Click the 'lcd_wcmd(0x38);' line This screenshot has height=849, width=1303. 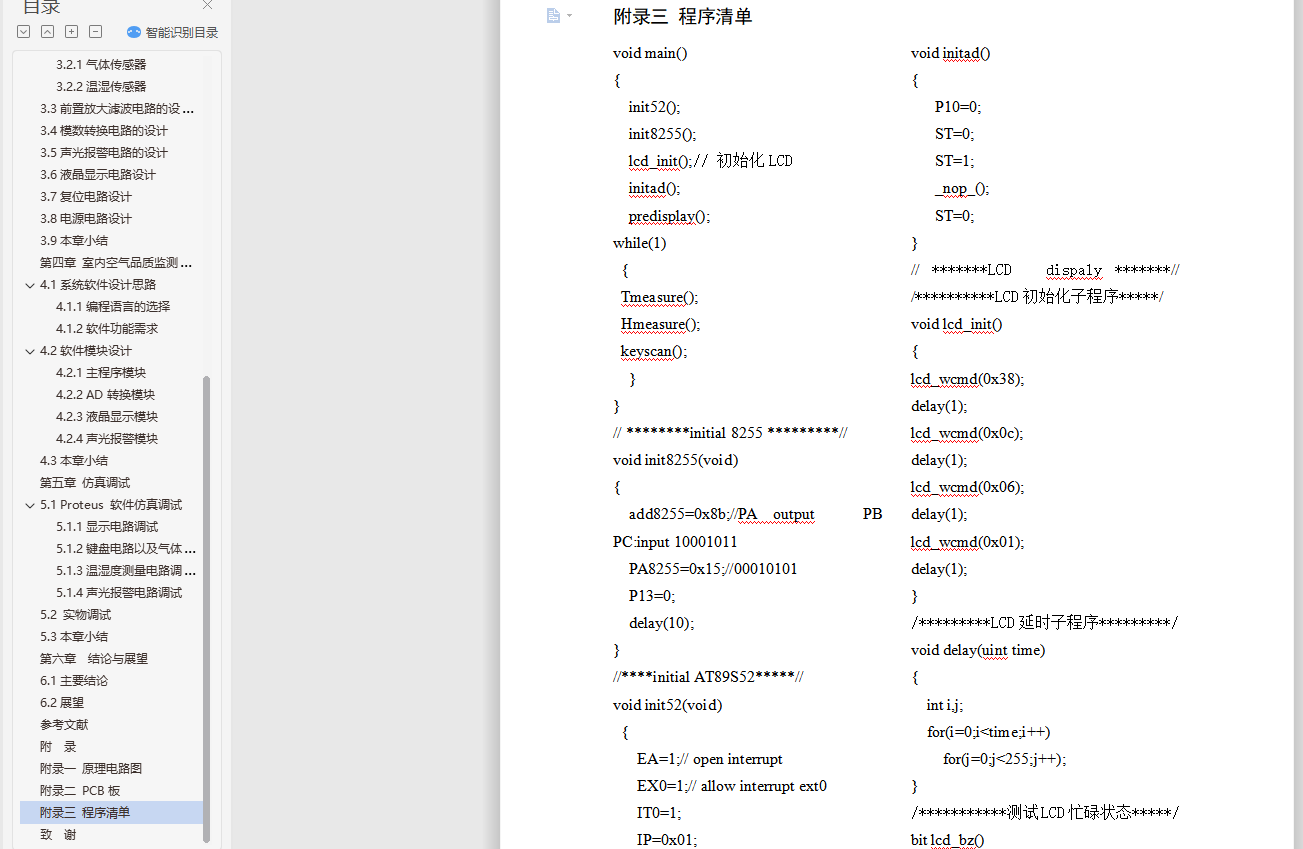point(968,379)
